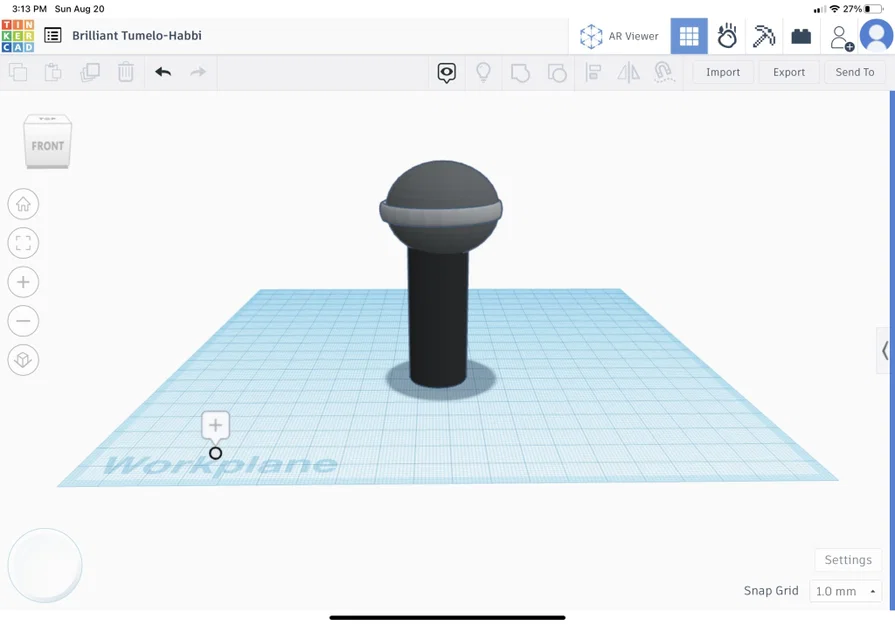This screenshot has width=895, height=625.
Task: Delete the selected shape
Action: [x=126, y=72]
